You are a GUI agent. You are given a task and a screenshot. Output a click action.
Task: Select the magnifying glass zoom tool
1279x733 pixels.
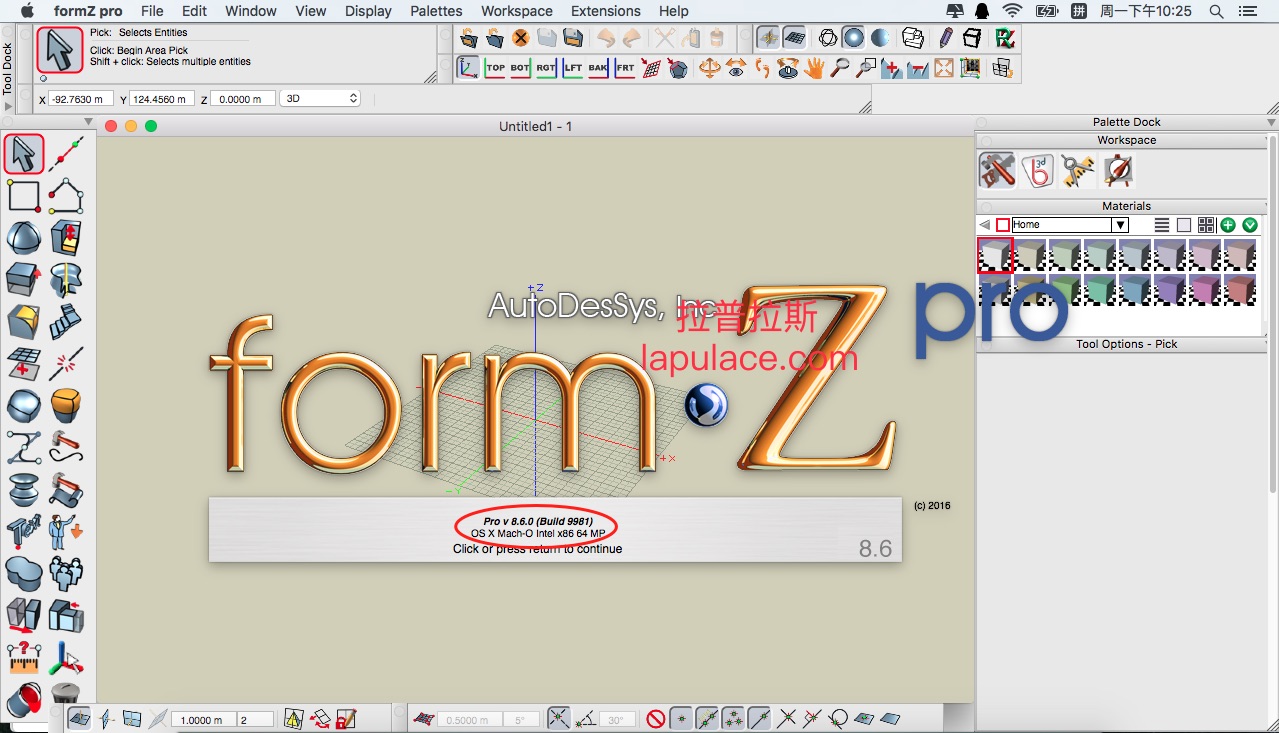tap(840, 68)
